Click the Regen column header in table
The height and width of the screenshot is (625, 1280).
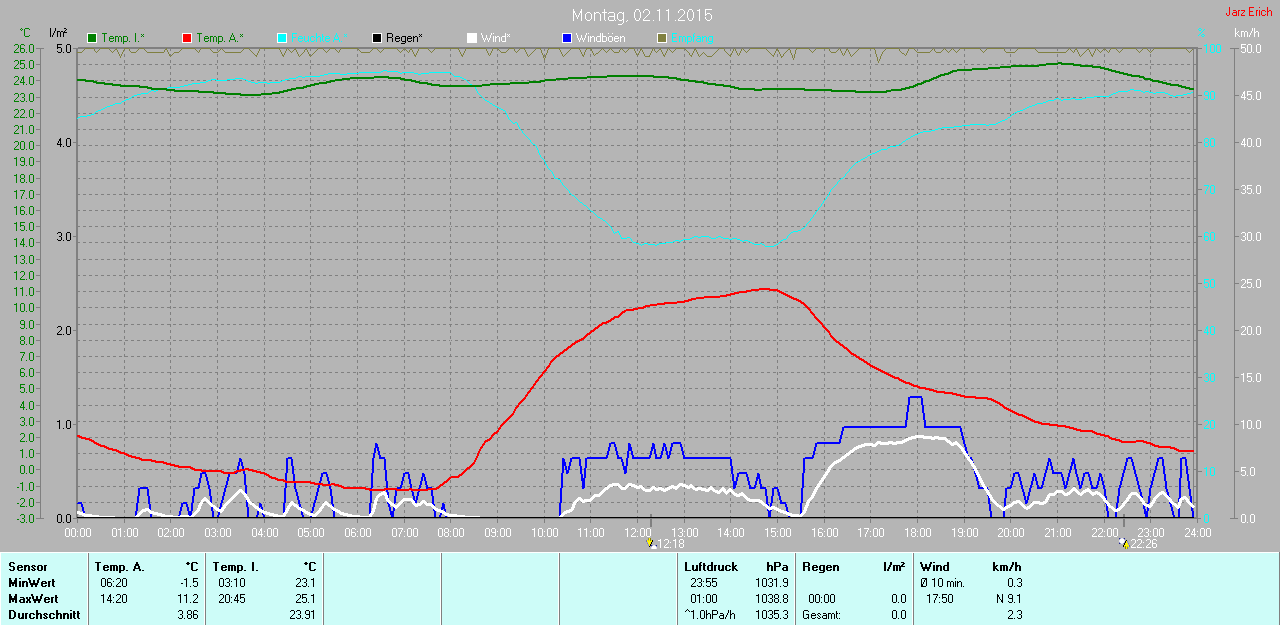coord(821,567)
